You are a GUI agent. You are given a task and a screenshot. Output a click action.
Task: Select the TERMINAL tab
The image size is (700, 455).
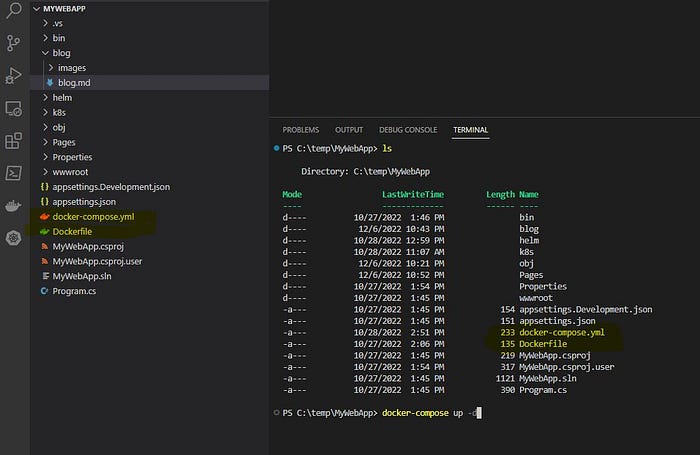coord(471,130)
